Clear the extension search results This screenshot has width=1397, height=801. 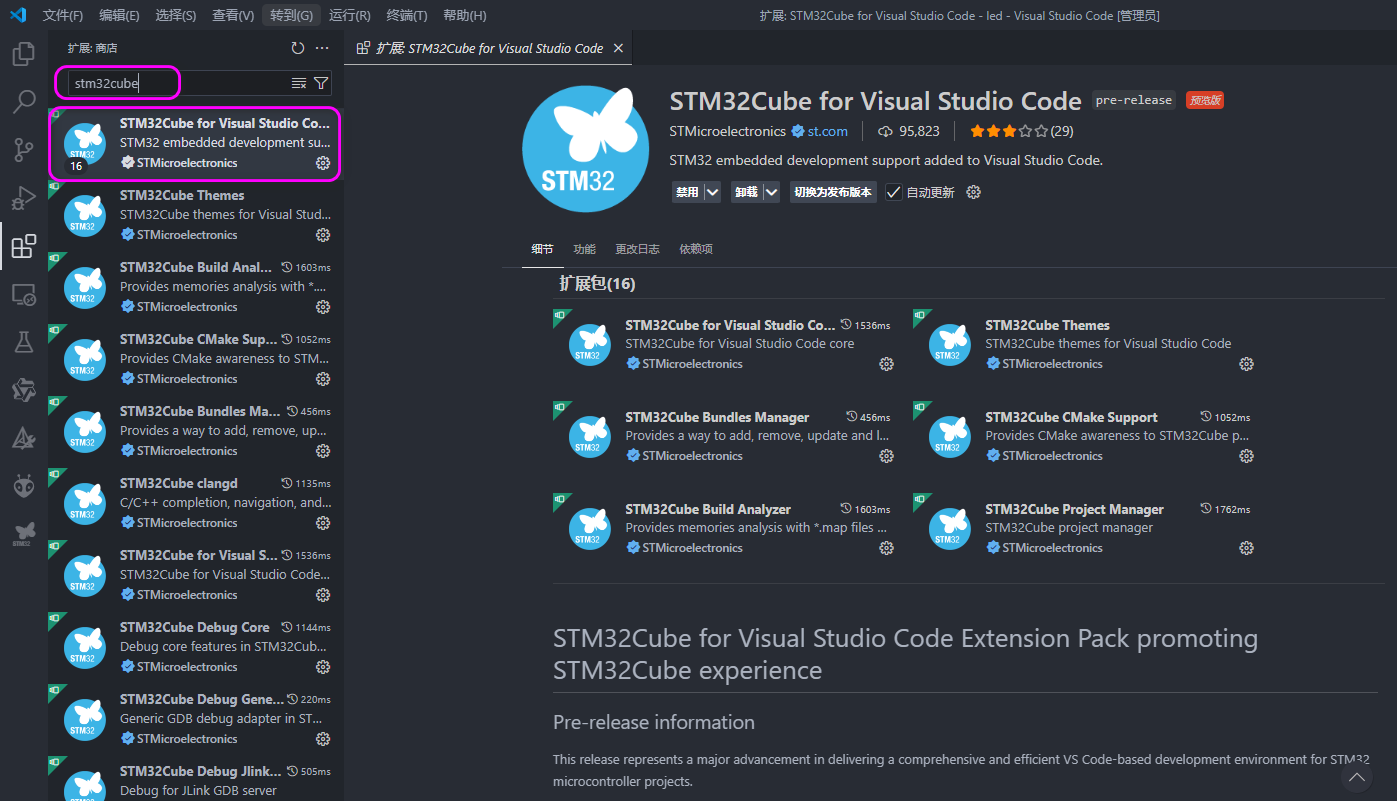(299, 83)
